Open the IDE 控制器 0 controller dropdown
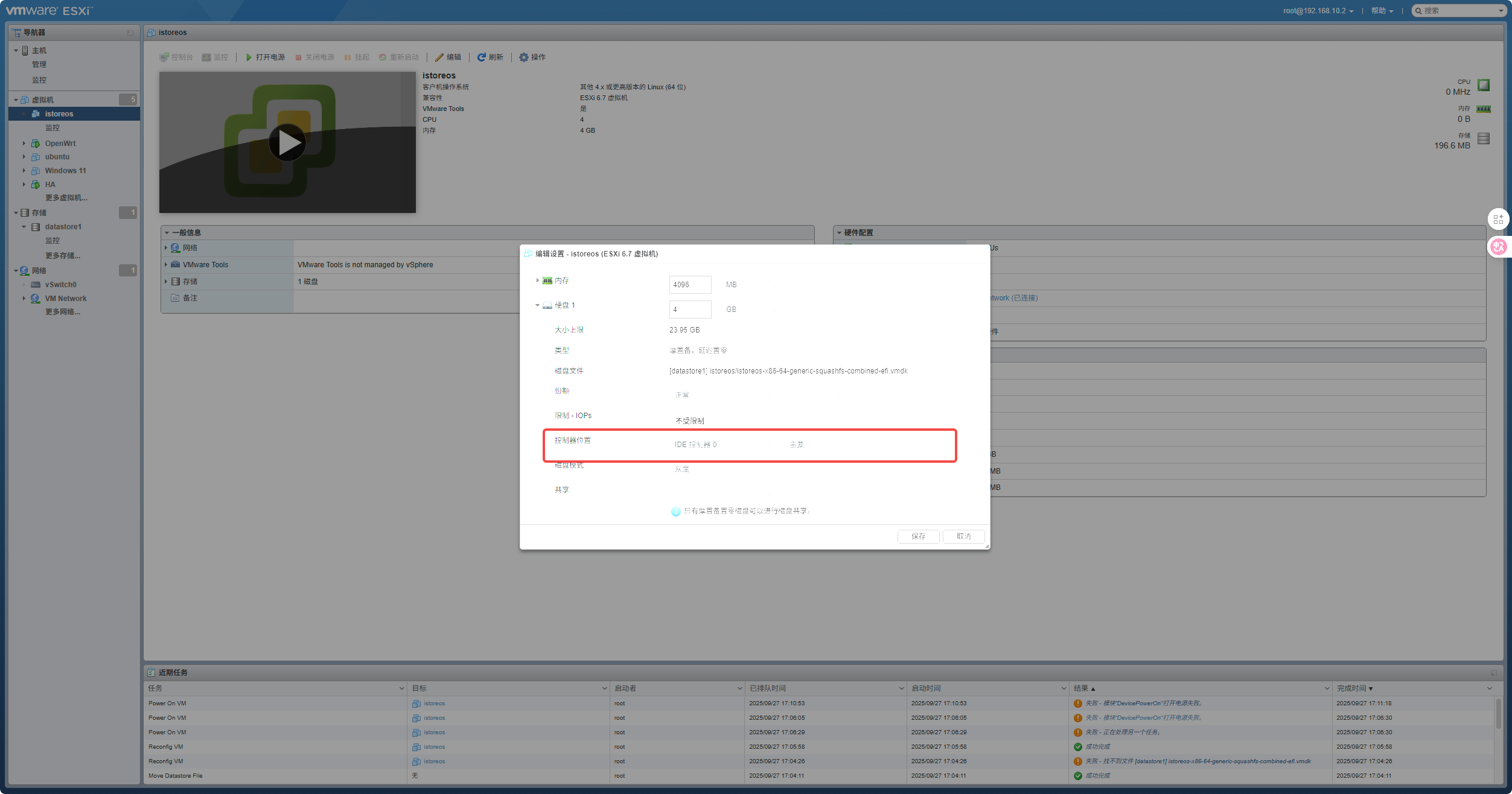 click(x=722, y=445)
